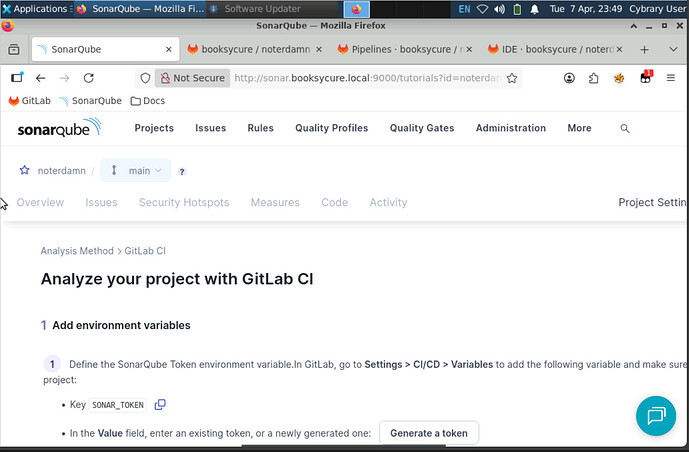Open Quality Gates
This screenshot has width=689, height=452.
click(x=422, y=128)
